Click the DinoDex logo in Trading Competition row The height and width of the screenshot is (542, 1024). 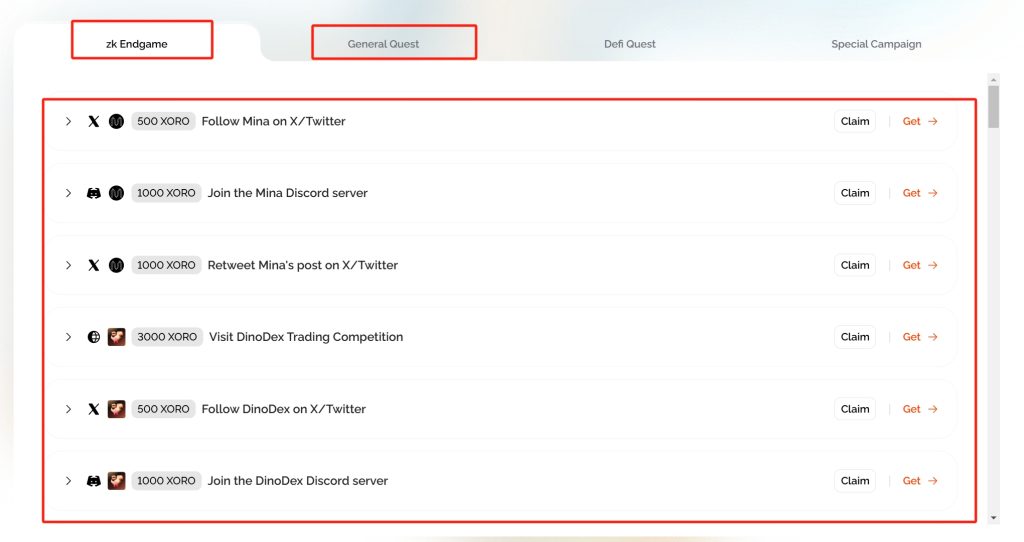(116, 337)
